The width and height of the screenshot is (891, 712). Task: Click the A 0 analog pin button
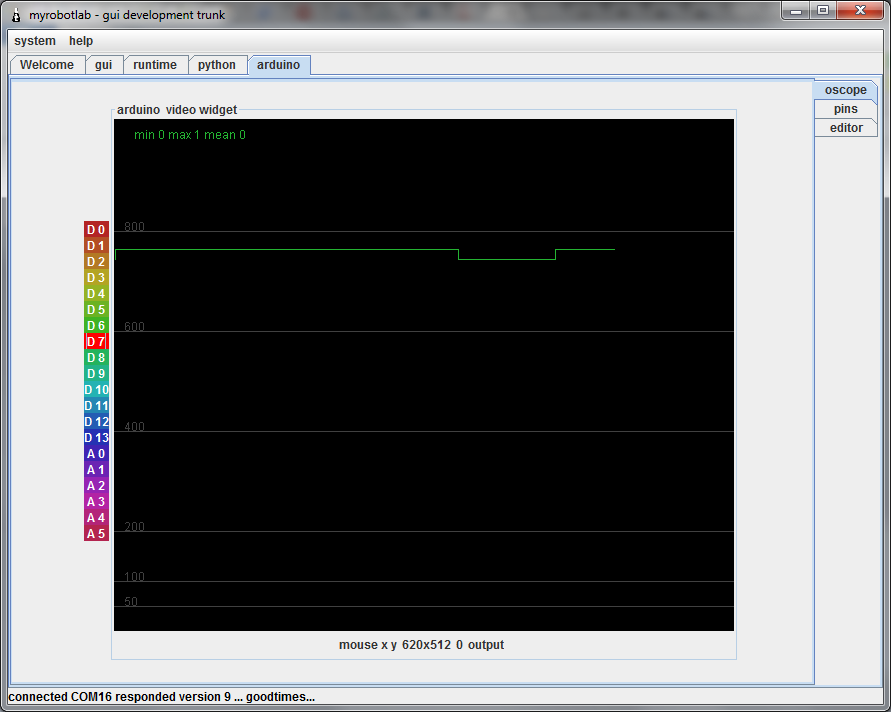point(96,453)
